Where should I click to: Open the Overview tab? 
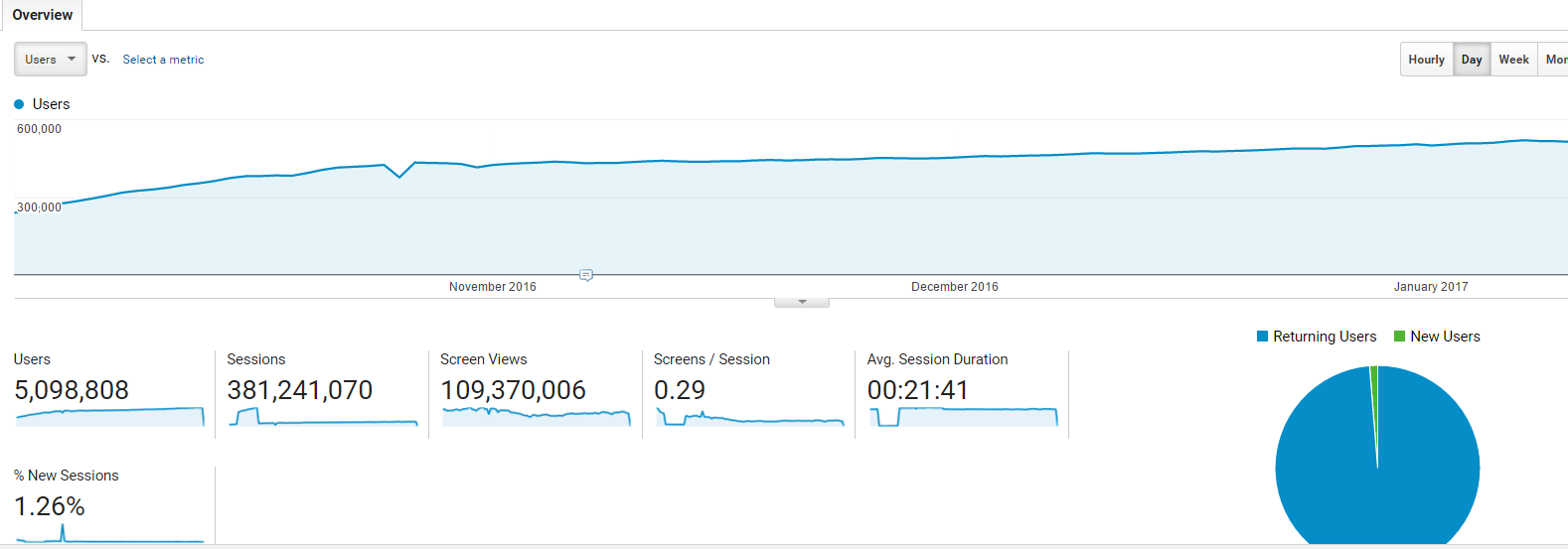[42, 15]
